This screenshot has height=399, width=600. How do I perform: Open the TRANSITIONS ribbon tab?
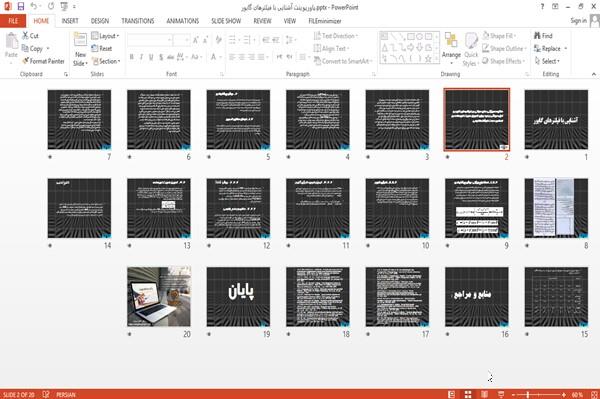[138, 21]
